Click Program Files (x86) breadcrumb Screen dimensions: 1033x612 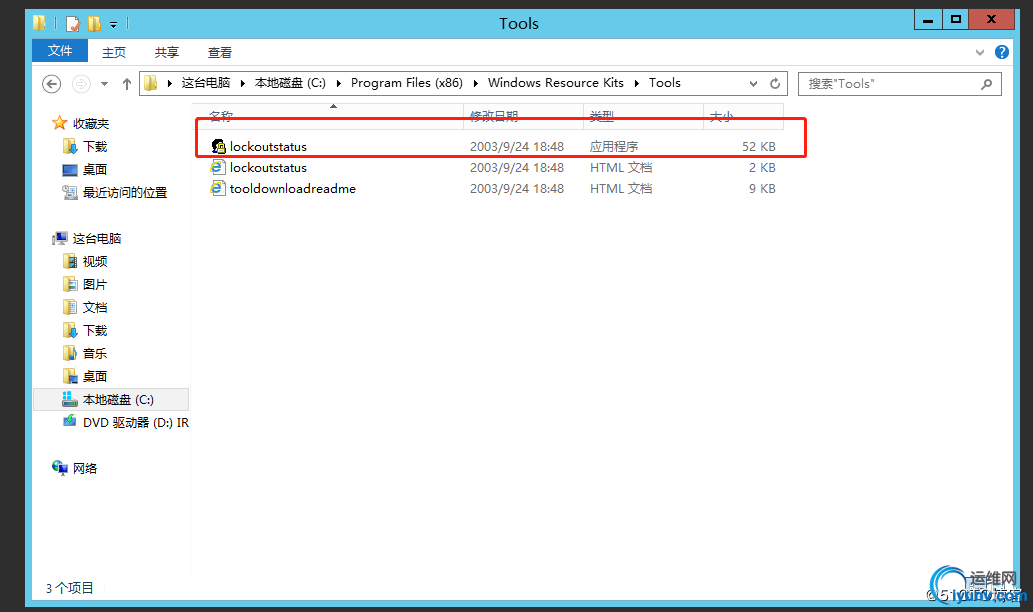coord(406,82)
